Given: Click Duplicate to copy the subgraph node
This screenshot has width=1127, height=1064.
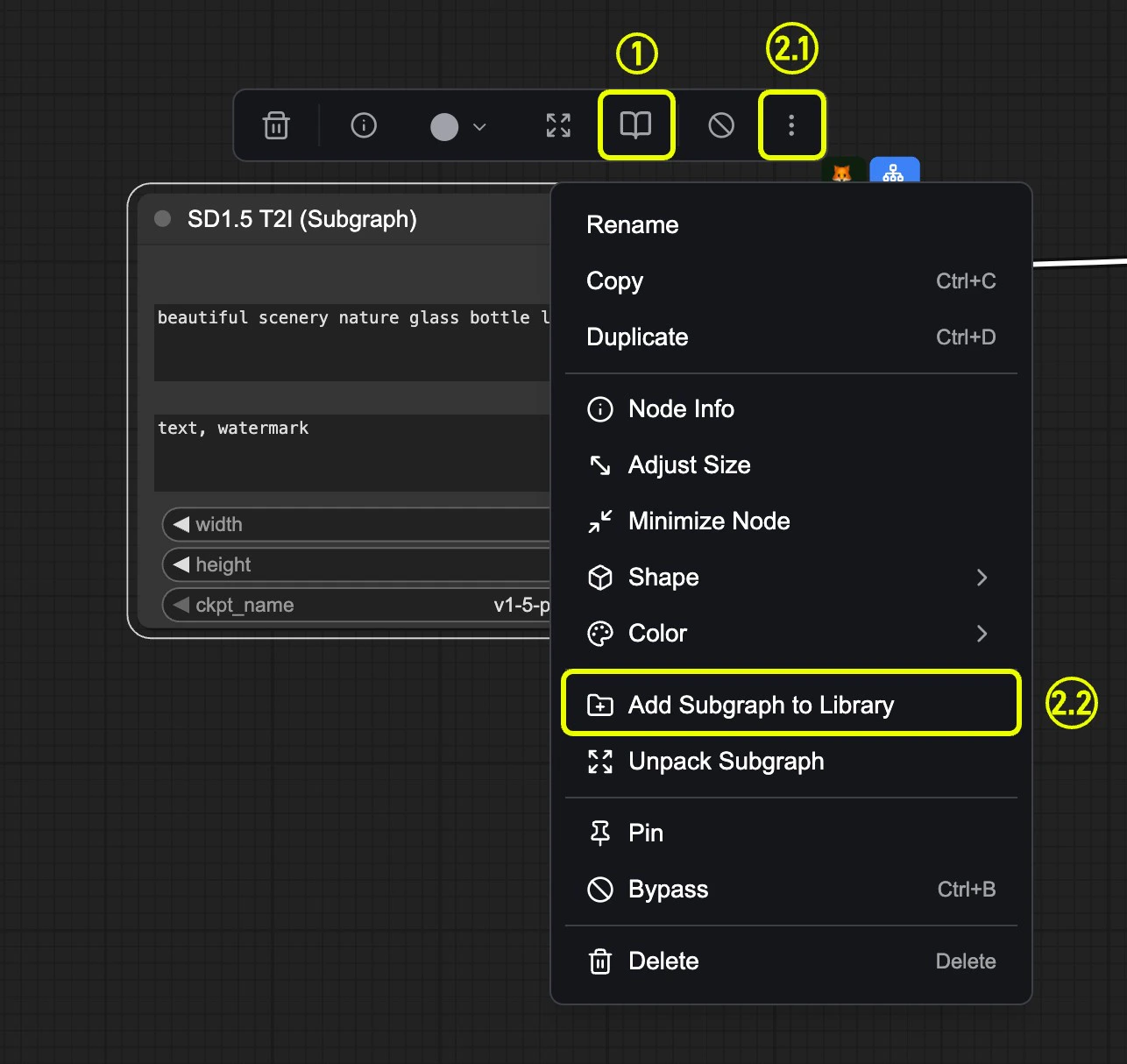Looking at the screenshot, I should pyautogui.click(x=637, y=337).
